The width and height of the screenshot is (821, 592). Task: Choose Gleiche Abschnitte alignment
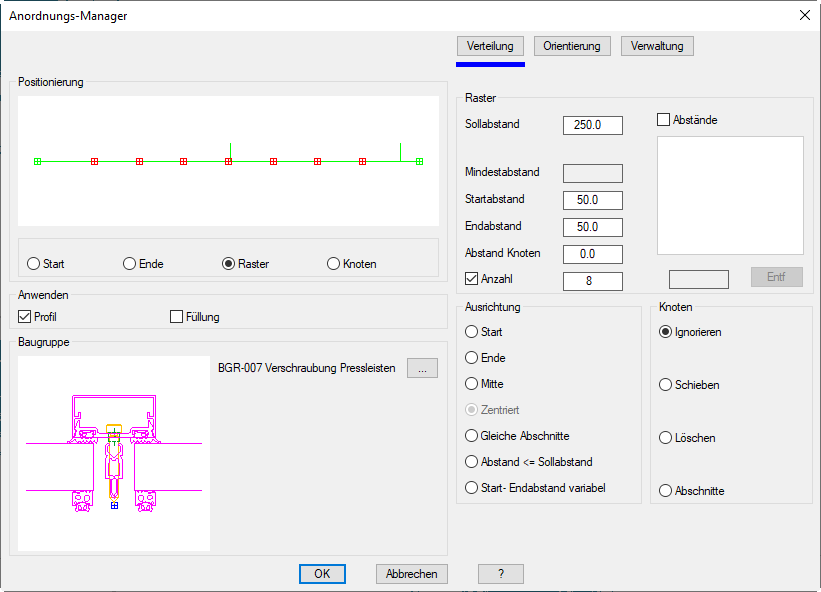[473, 436]
